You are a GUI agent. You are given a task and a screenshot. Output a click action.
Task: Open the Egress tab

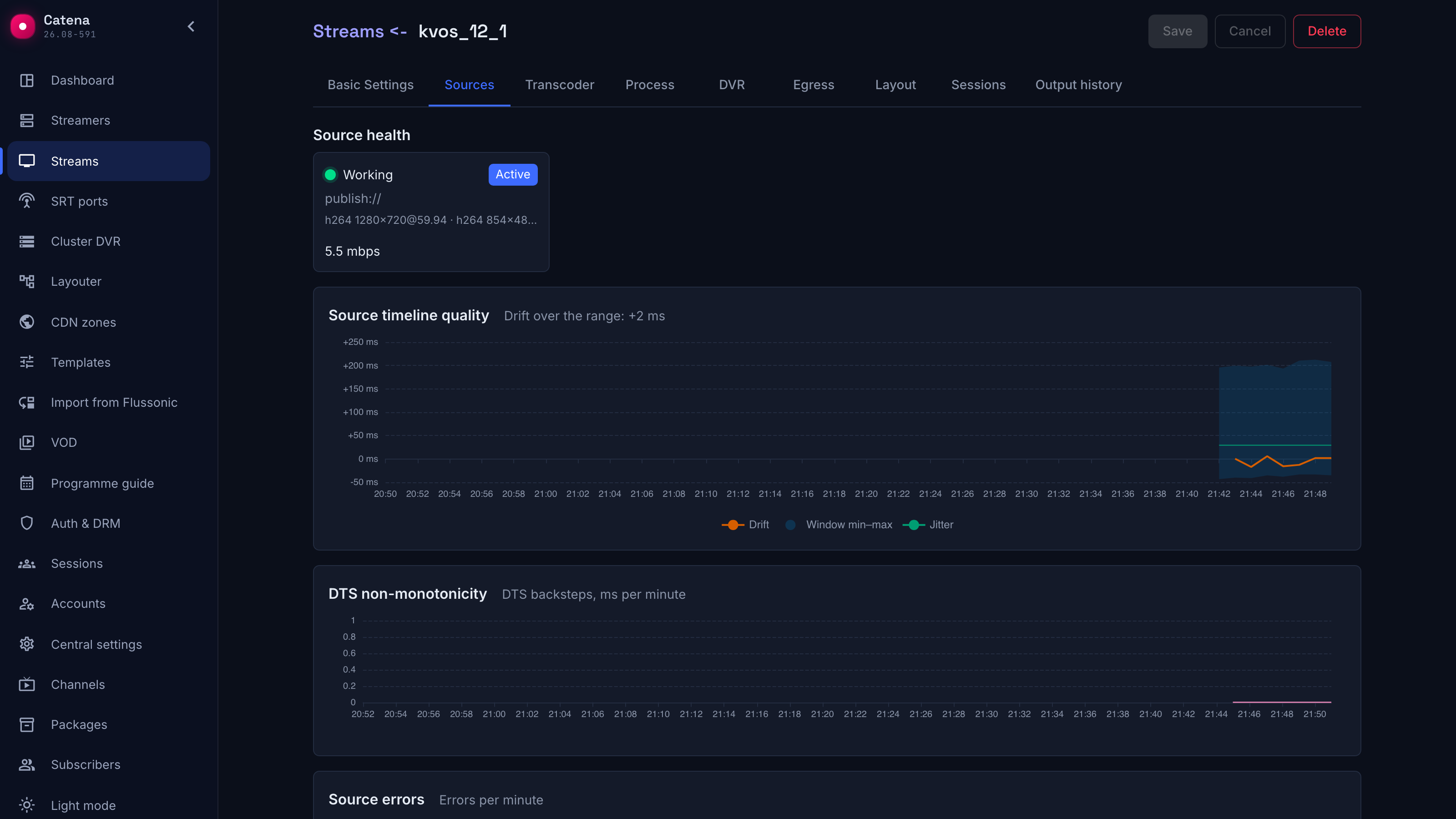pyautogui.click(x=814, y=85)
